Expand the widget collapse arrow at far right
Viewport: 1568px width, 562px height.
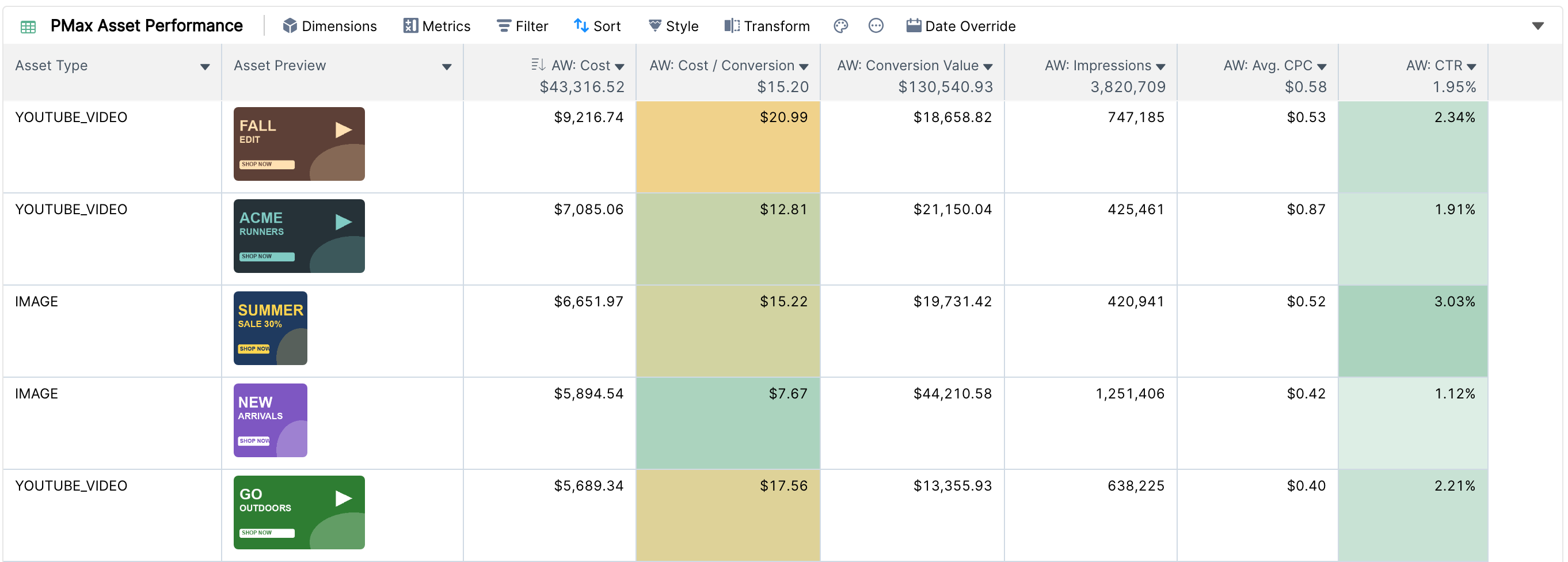click(x=1537, y=26)
